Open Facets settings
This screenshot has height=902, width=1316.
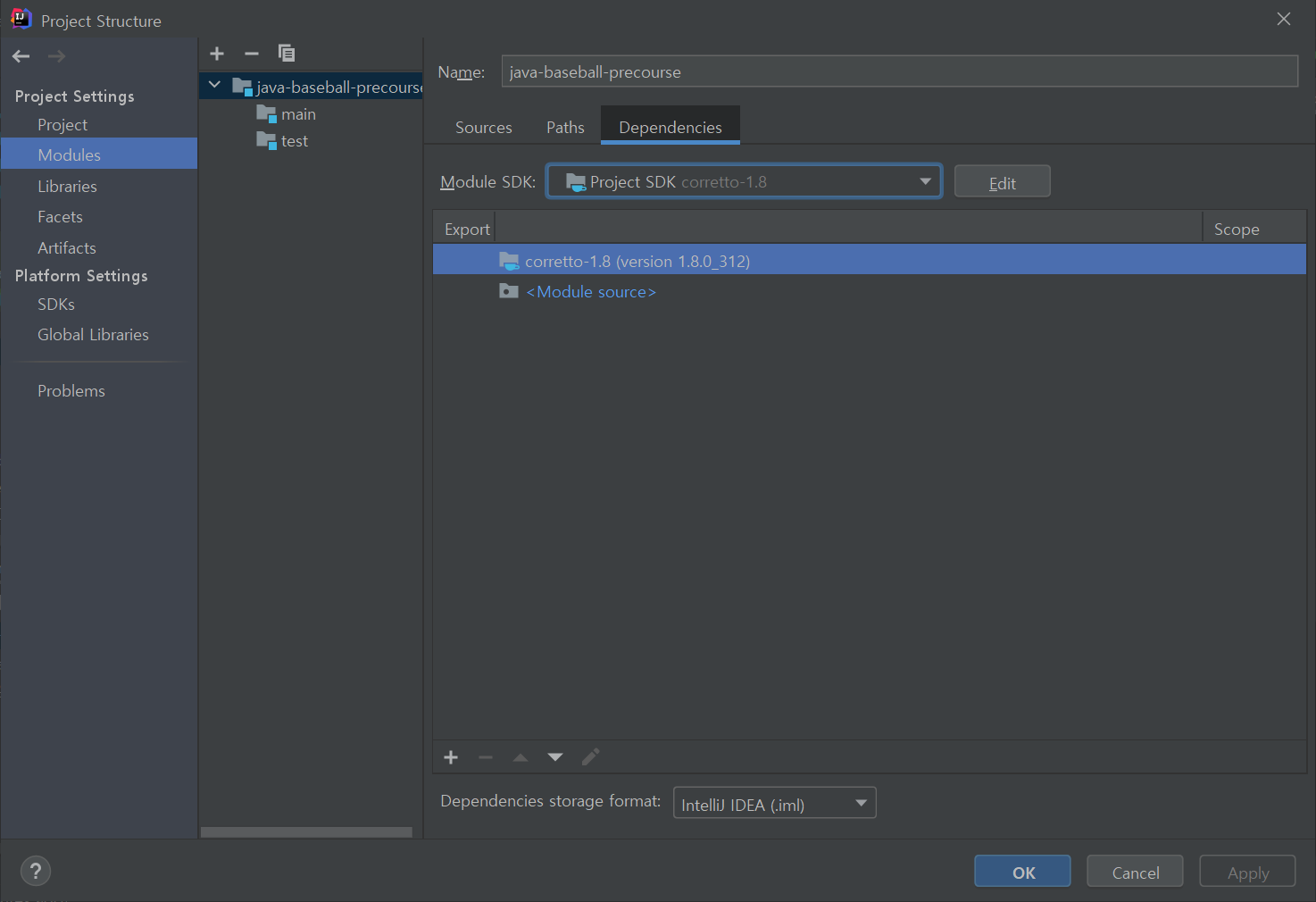(60, 217)
